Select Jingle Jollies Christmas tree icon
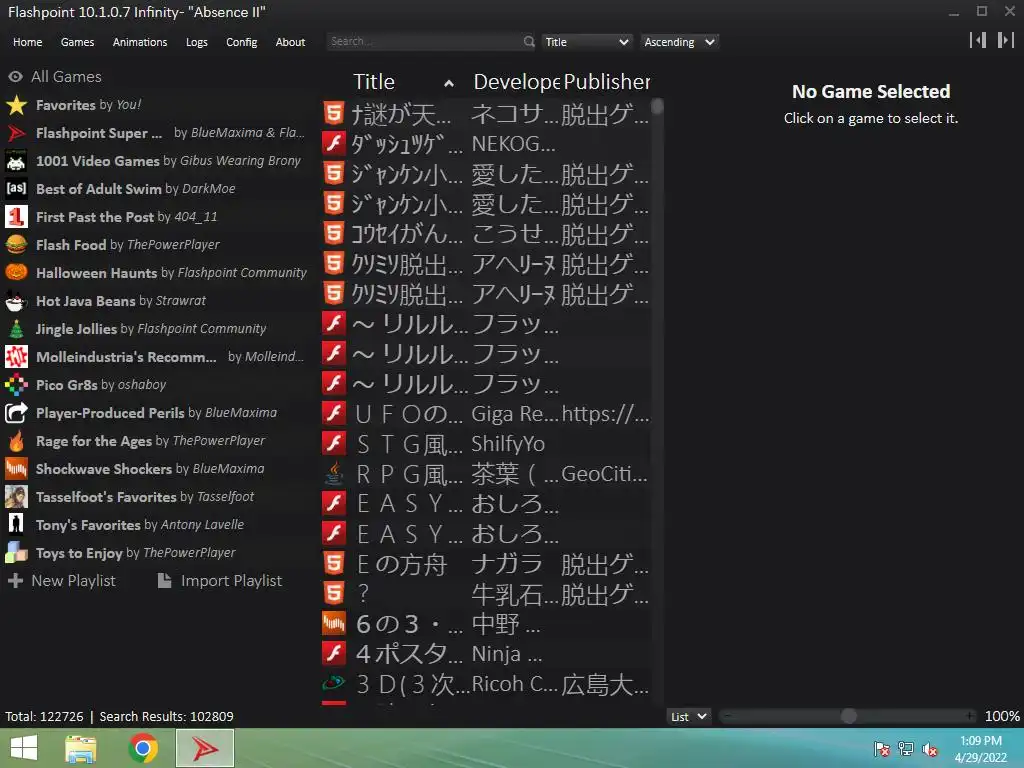 (16, 329)
